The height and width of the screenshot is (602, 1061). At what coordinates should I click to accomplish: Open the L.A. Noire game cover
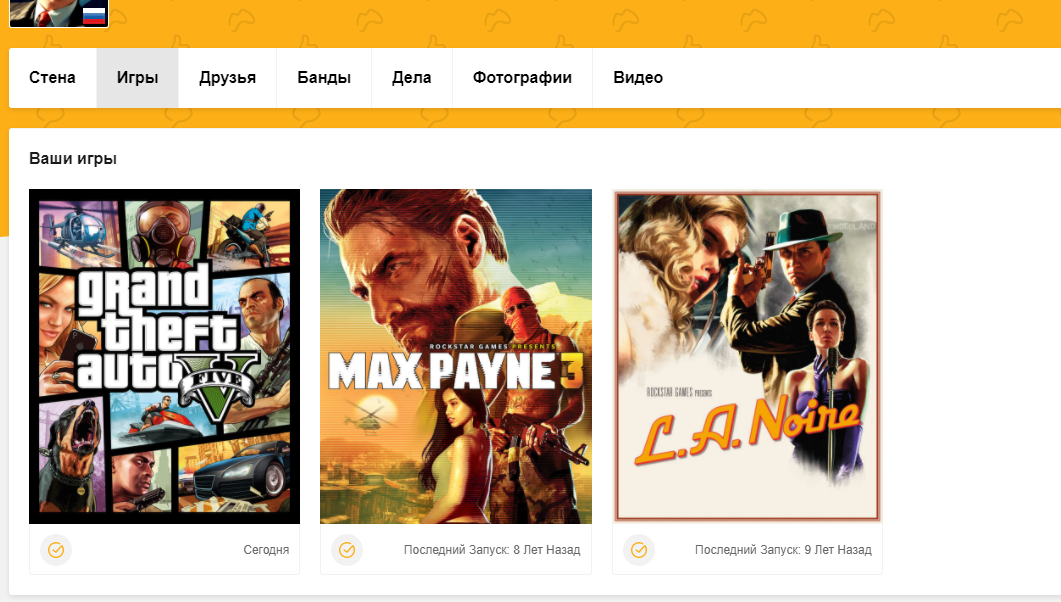(747, 356)
